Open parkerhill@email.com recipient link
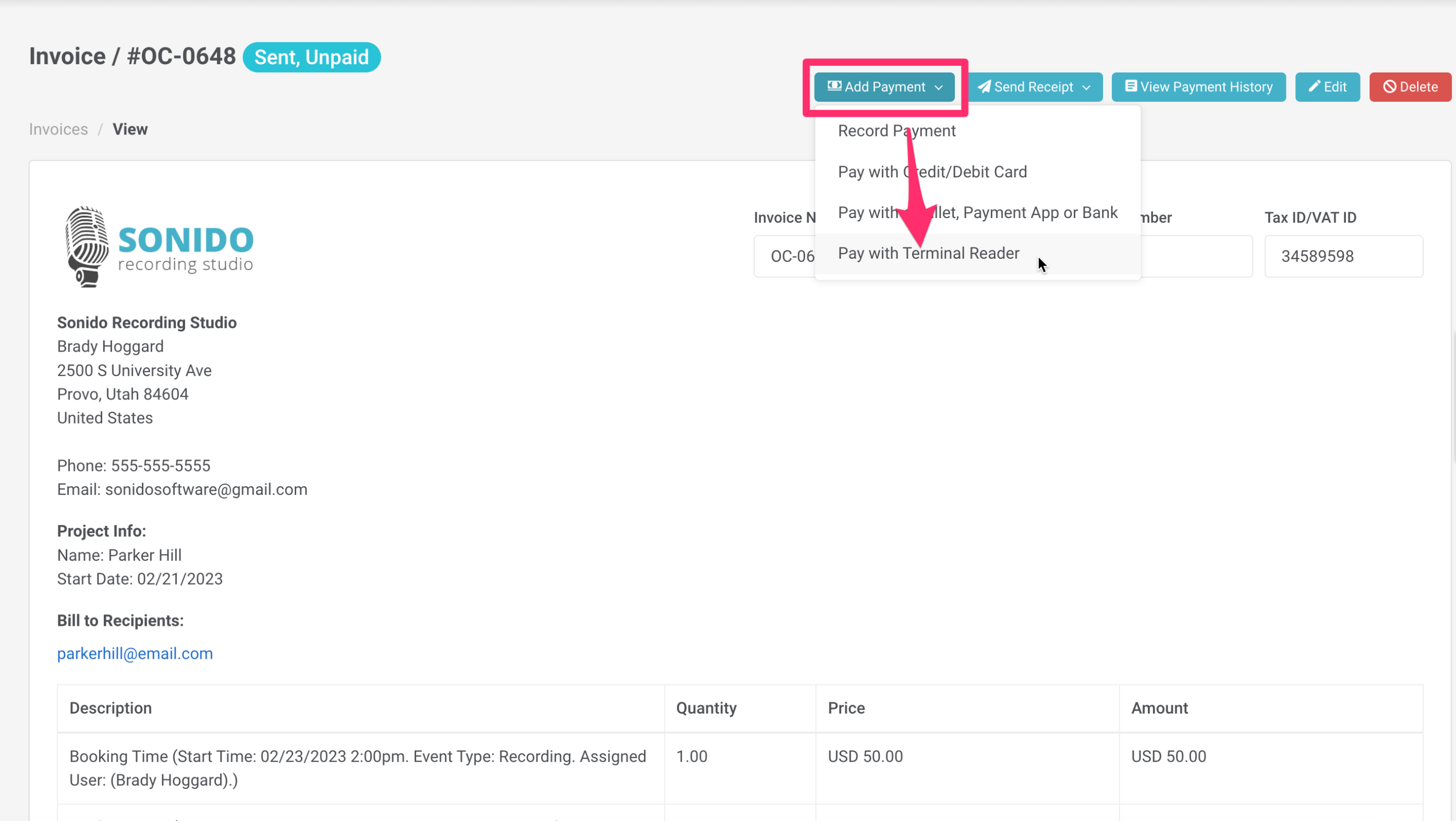The width and height of the screenshot is (1456, 821). point(135,654)
